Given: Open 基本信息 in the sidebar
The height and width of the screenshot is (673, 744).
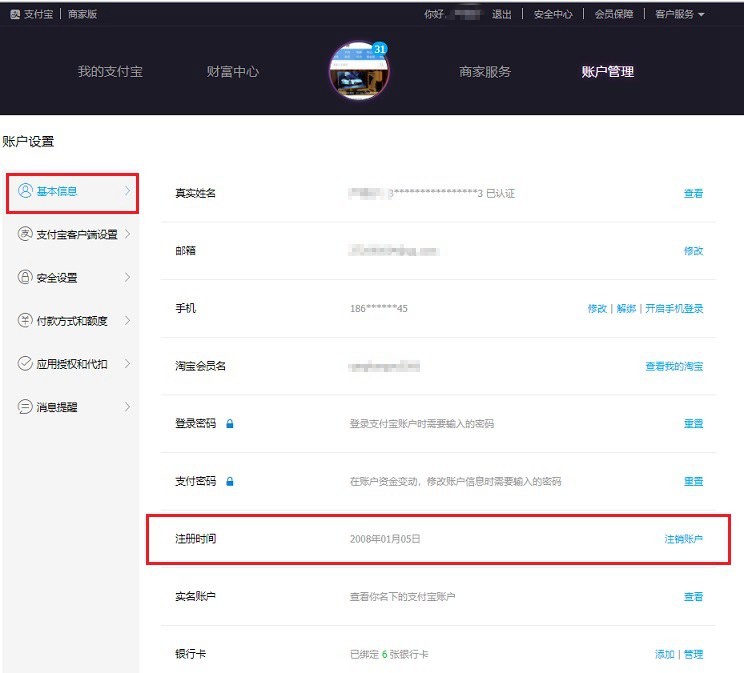Looking at the screenshot, I should tap(73, 193).
